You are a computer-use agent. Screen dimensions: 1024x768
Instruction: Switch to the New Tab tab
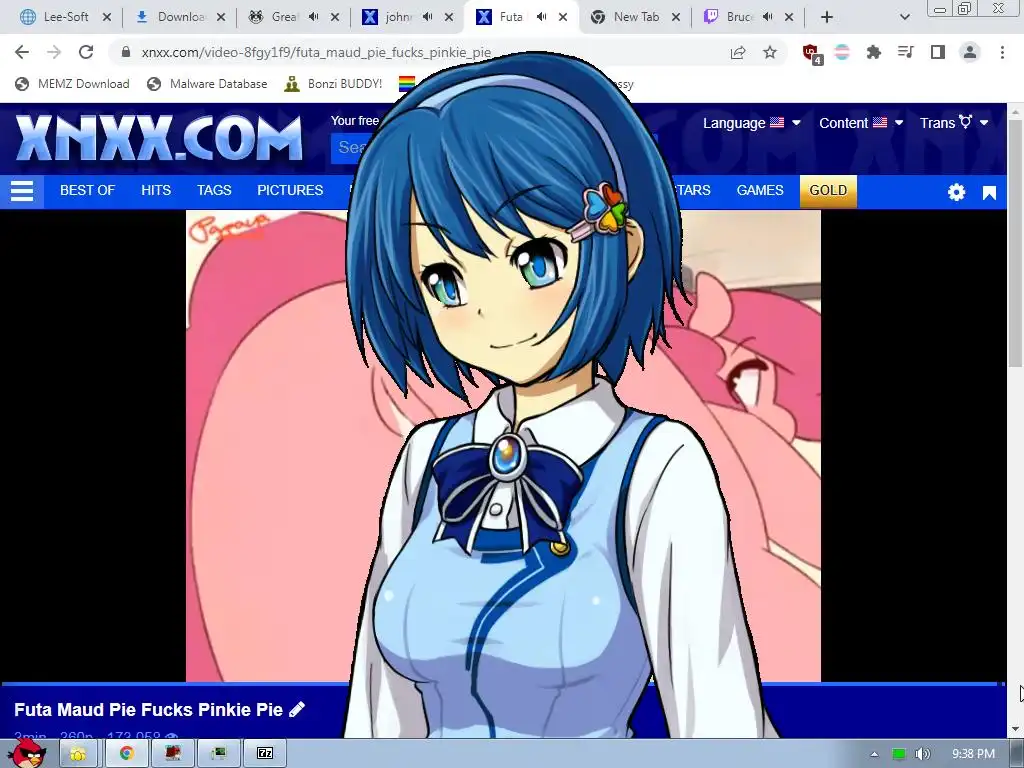[x=635, y=17]
